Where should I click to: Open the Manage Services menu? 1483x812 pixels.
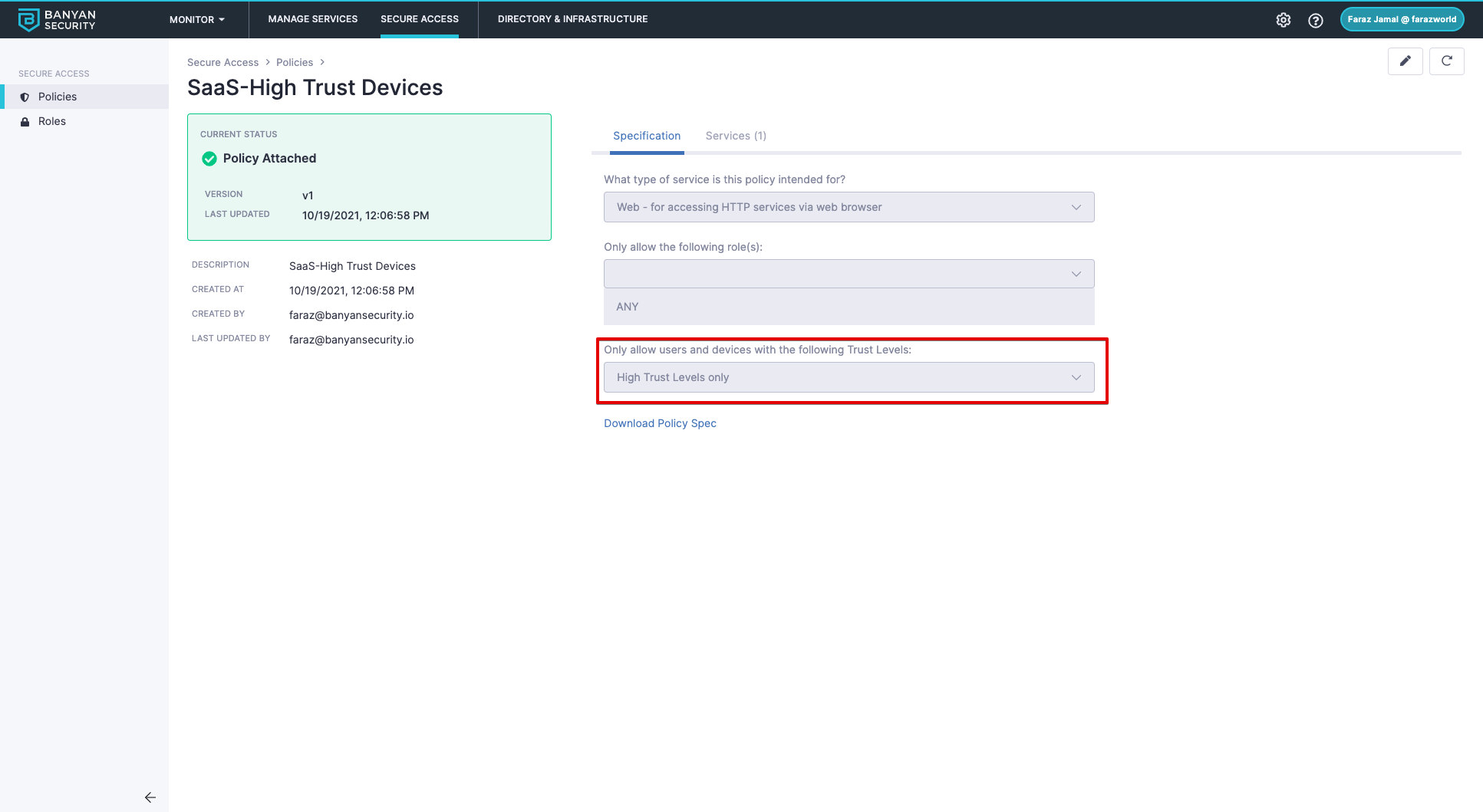point(312,19)
